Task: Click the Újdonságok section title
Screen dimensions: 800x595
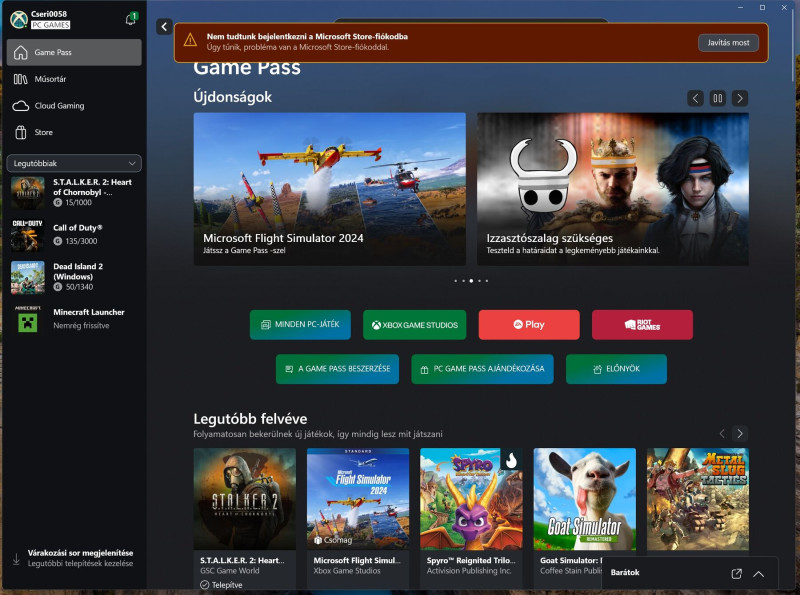Action: pyautogui.click(x=233, y=97)
